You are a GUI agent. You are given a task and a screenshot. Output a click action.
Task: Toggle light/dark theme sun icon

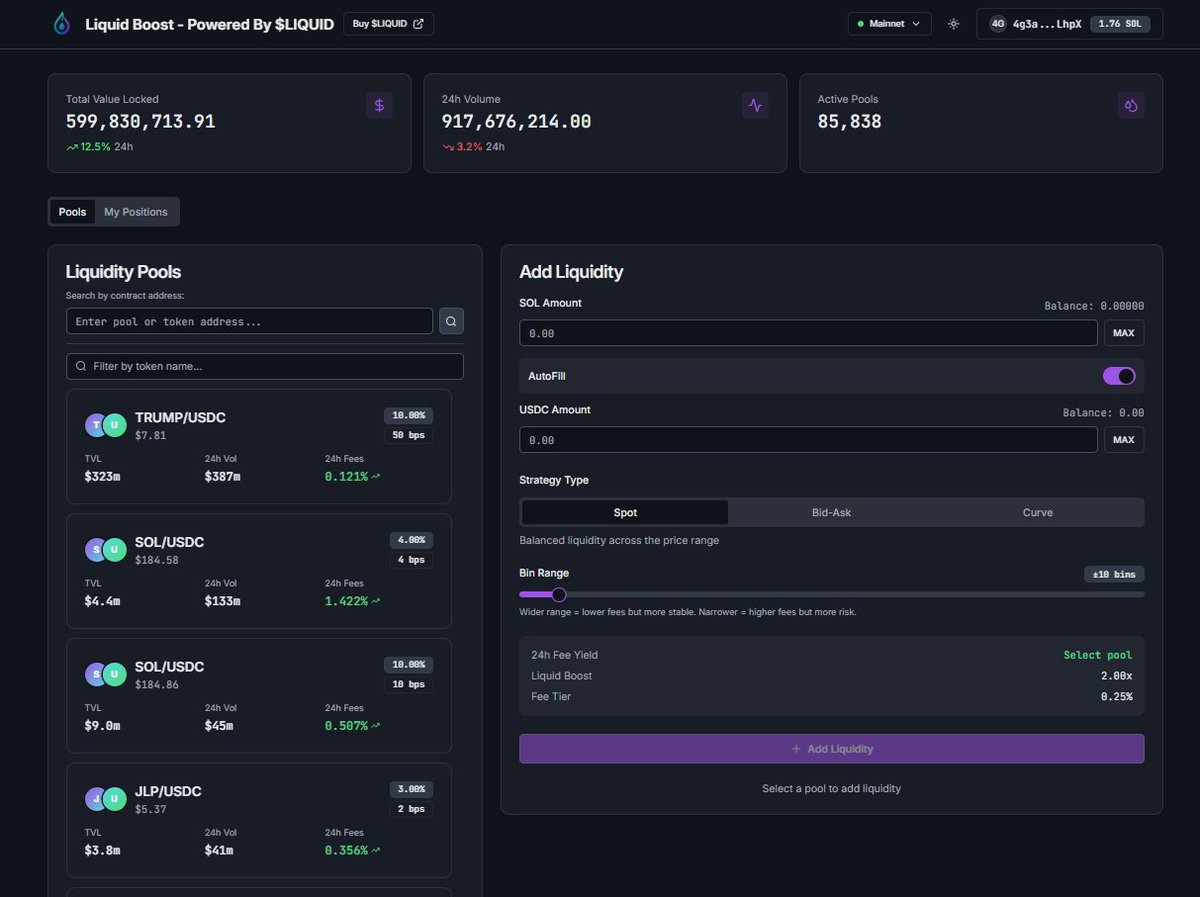(x=954, y=24)
